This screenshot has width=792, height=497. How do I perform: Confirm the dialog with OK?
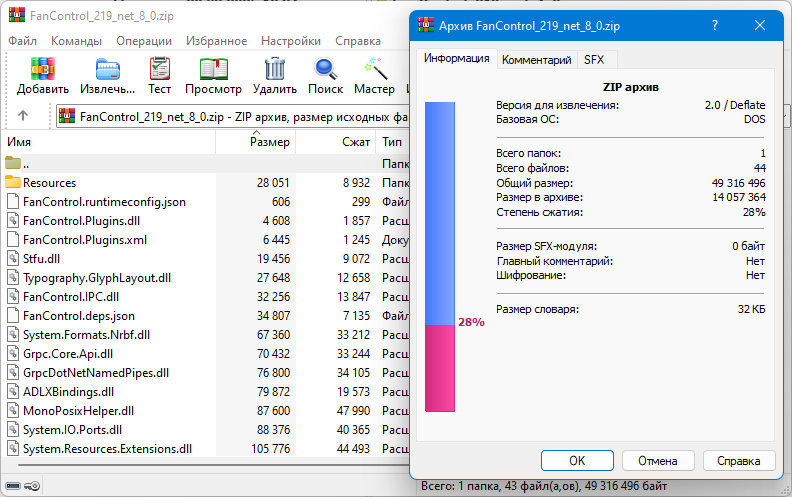pos(577,461)
